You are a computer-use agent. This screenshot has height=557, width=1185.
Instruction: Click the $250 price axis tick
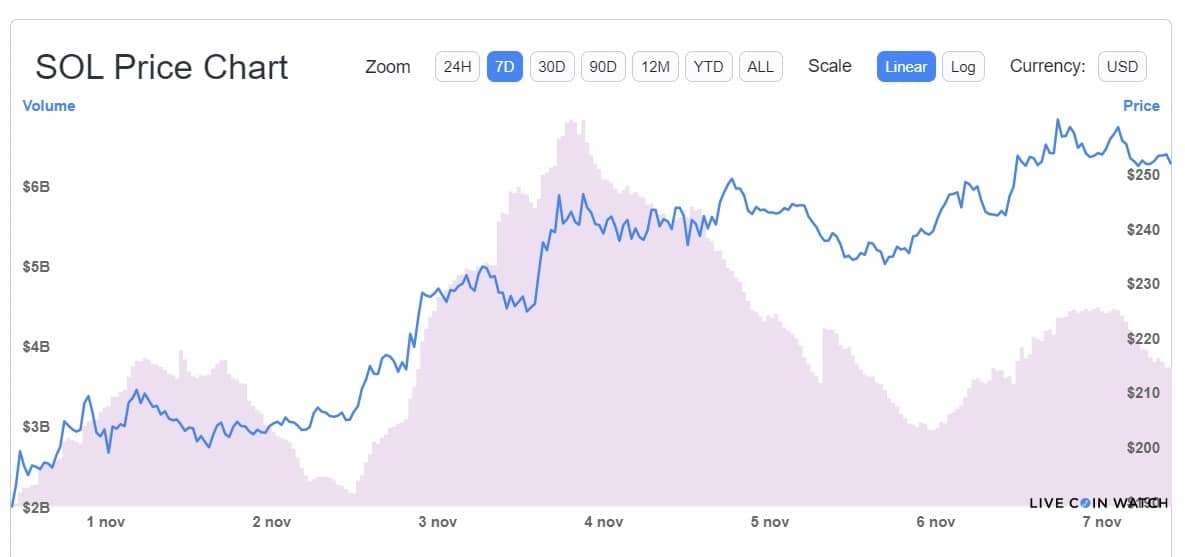coord(1141,175)
